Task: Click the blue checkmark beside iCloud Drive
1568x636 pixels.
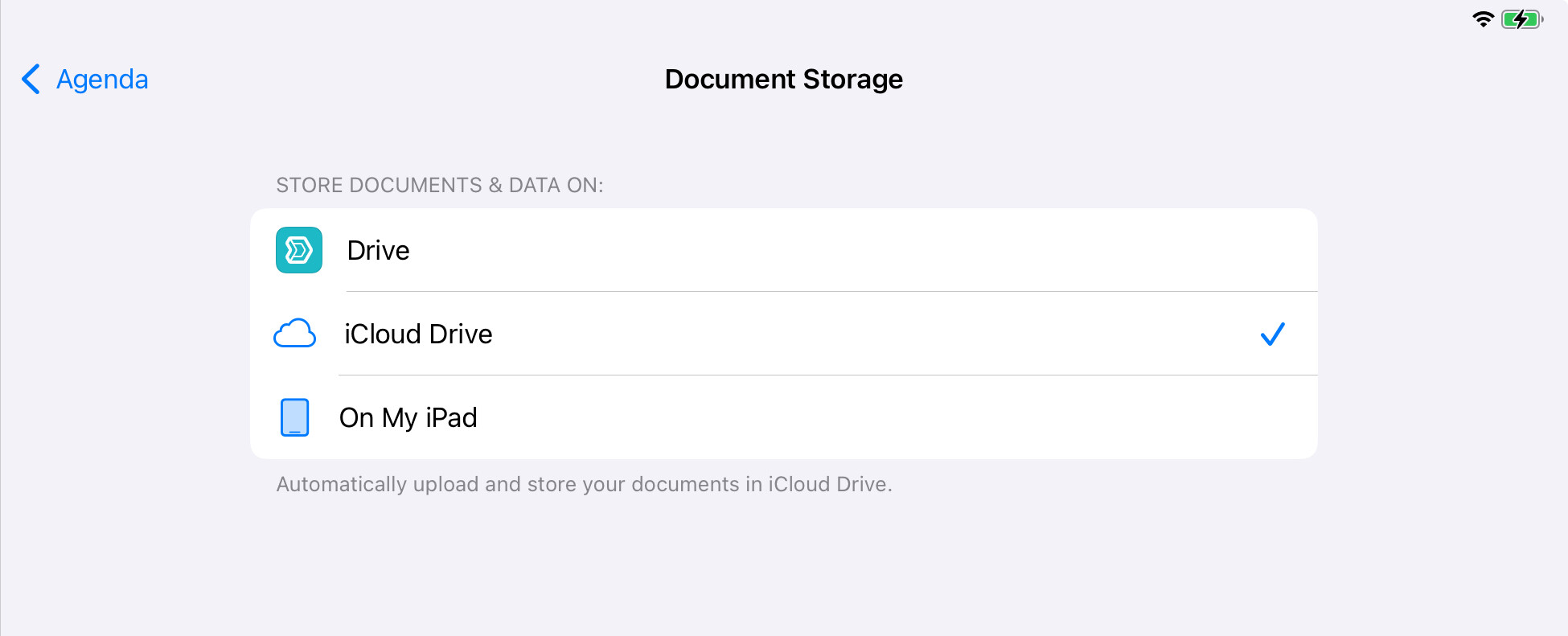Action: click(x=1273, y=334)
